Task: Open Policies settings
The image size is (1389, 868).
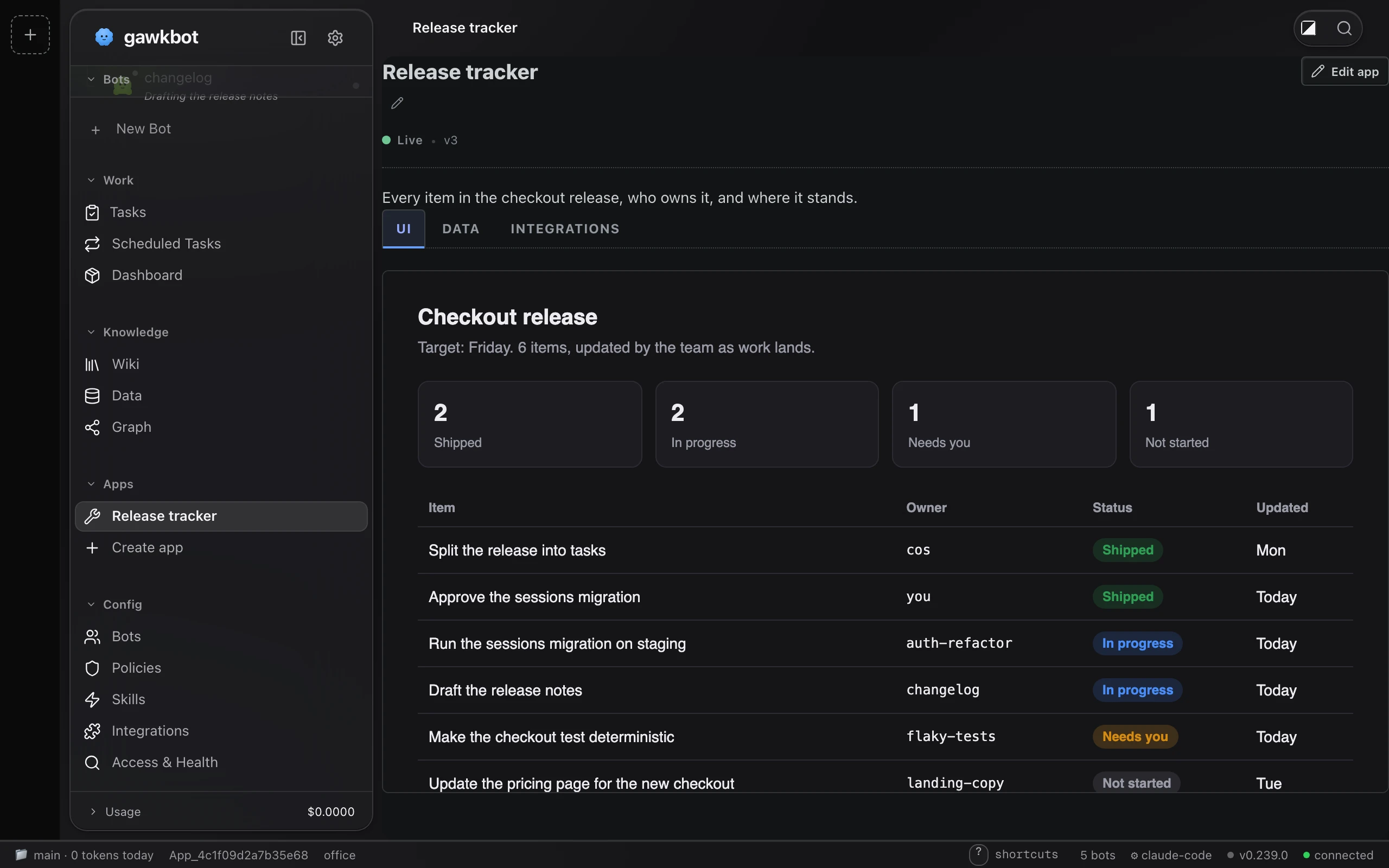Action: point(221,668)
